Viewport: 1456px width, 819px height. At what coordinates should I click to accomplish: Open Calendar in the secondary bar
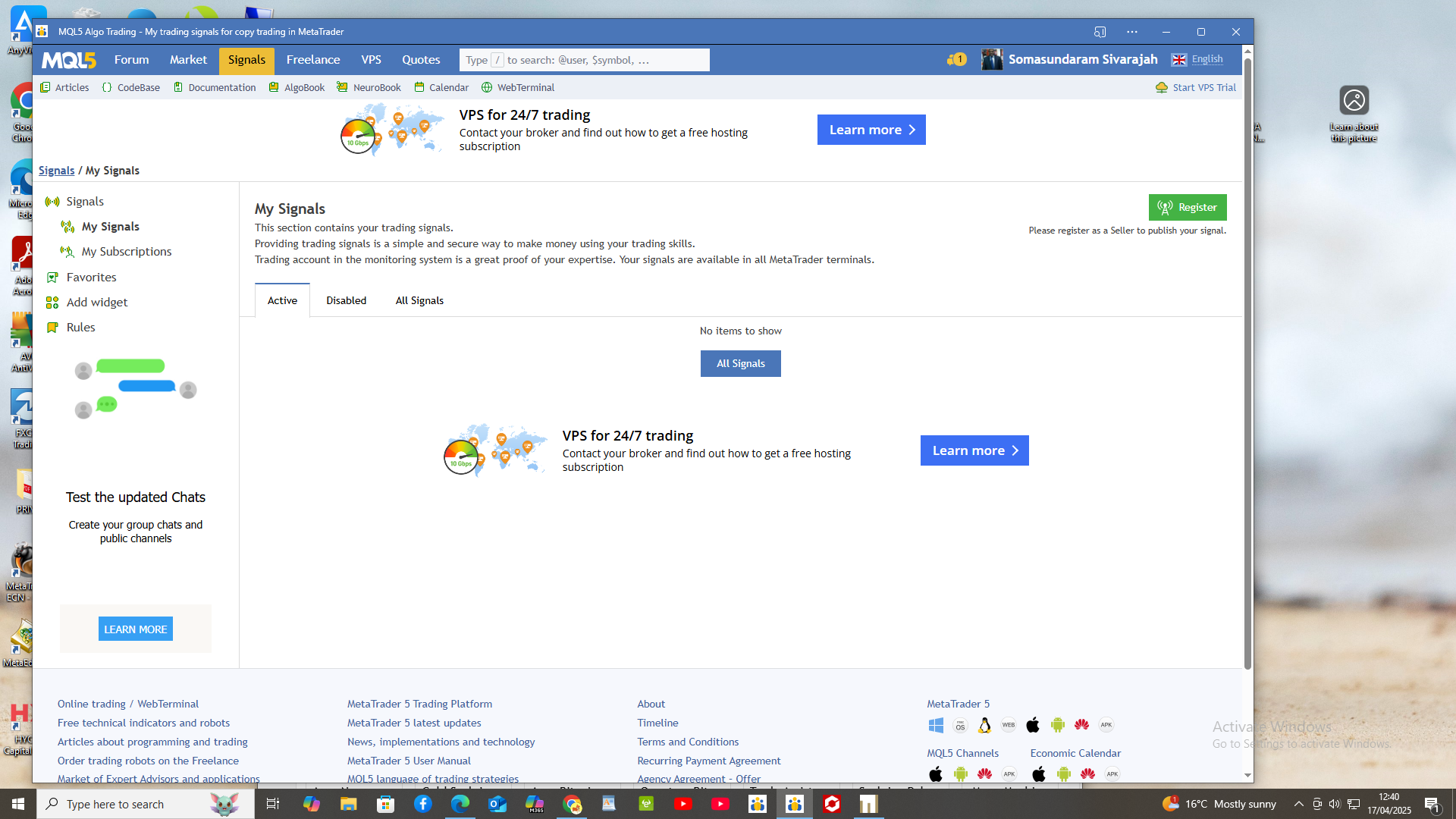click(x=441, y=87)
